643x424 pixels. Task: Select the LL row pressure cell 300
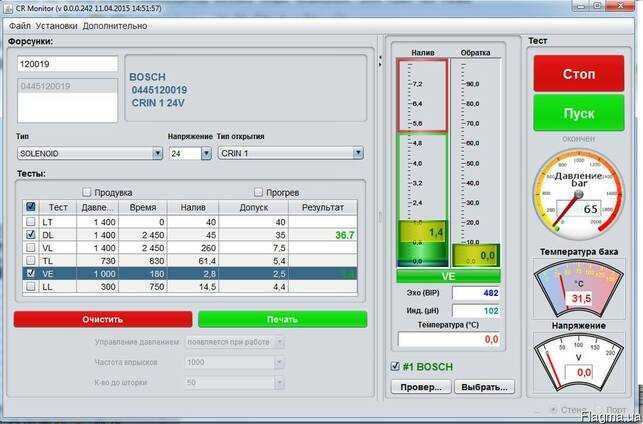pos(98,287)
